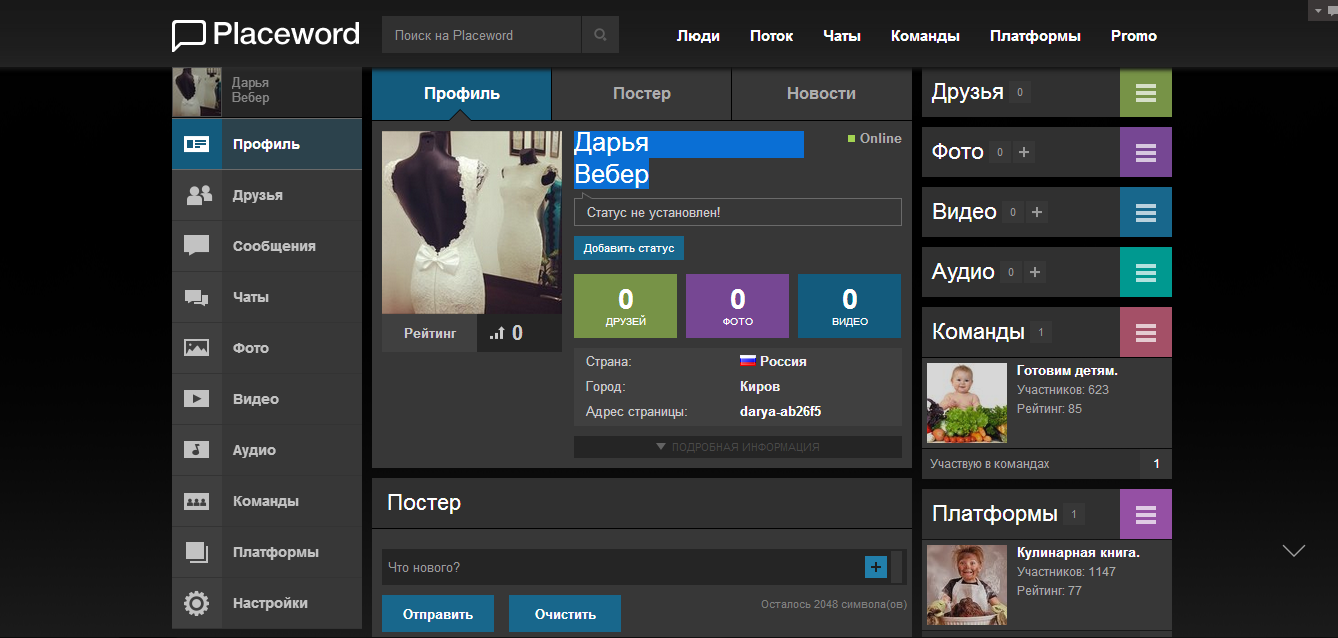Screen dimensions: 1338x638
Task: Open the green Друзья panel menu
Action: point(1146,92)
